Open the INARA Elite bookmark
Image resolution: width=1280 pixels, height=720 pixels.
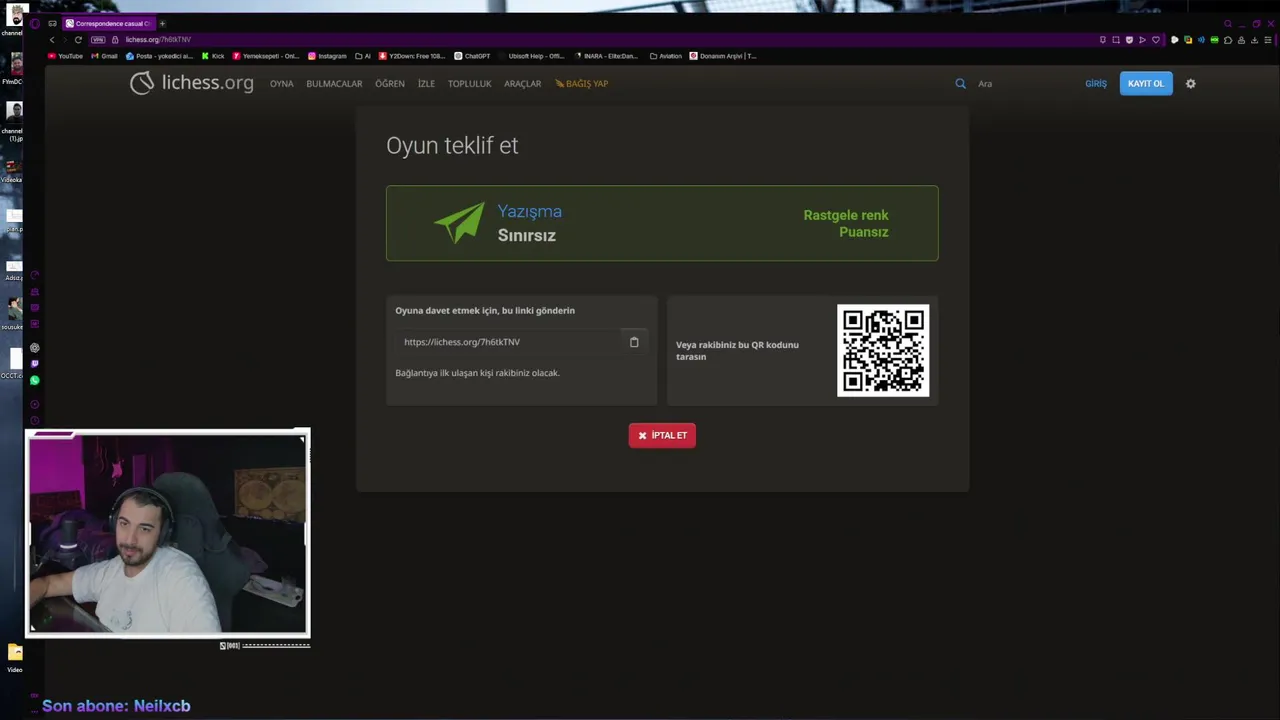(x=608, y=56)
